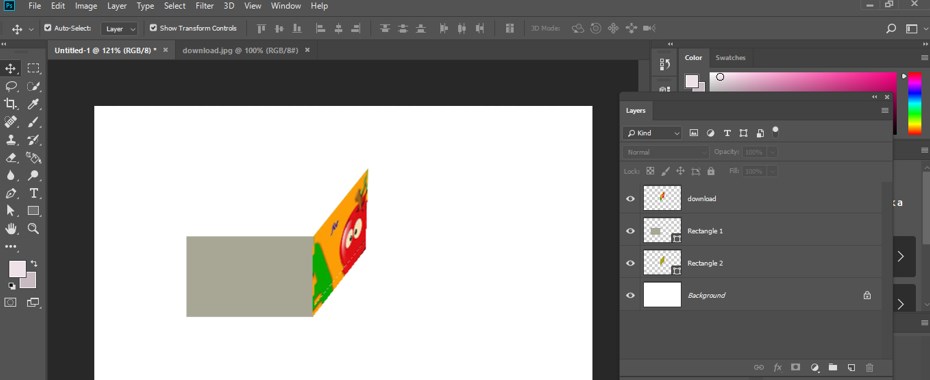Select the Quick Selection tool
Screen dimensions: 930x380
33,87
